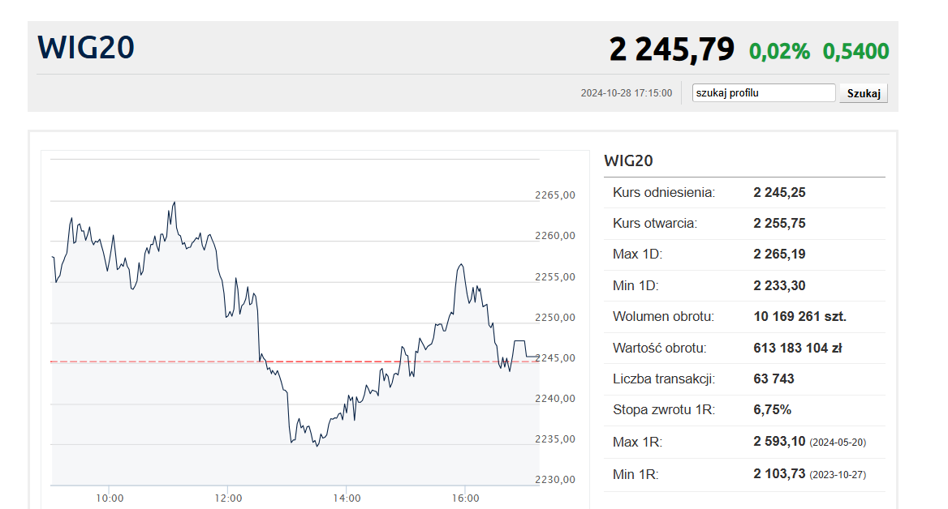Click the Min 1D value 2 233,30
This screenshot has height=509, width=948.
[x=779, y=285]
